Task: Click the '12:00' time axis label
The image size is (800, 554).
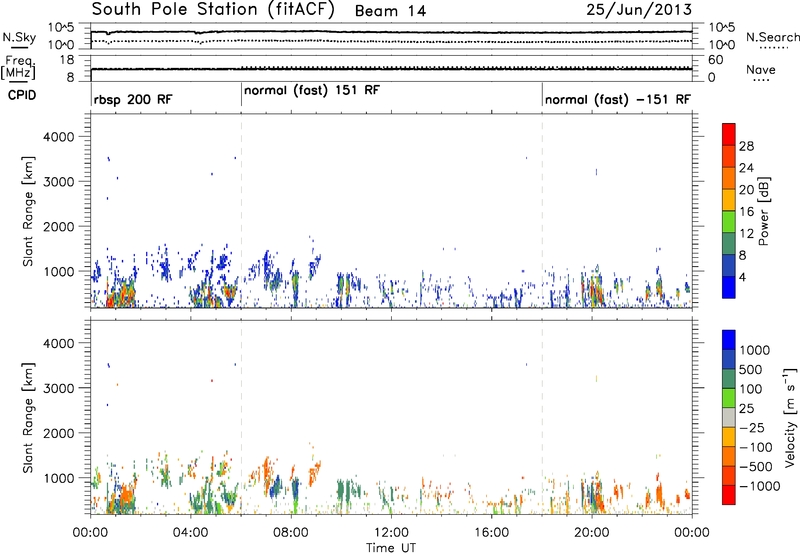Action: [391, 533]
